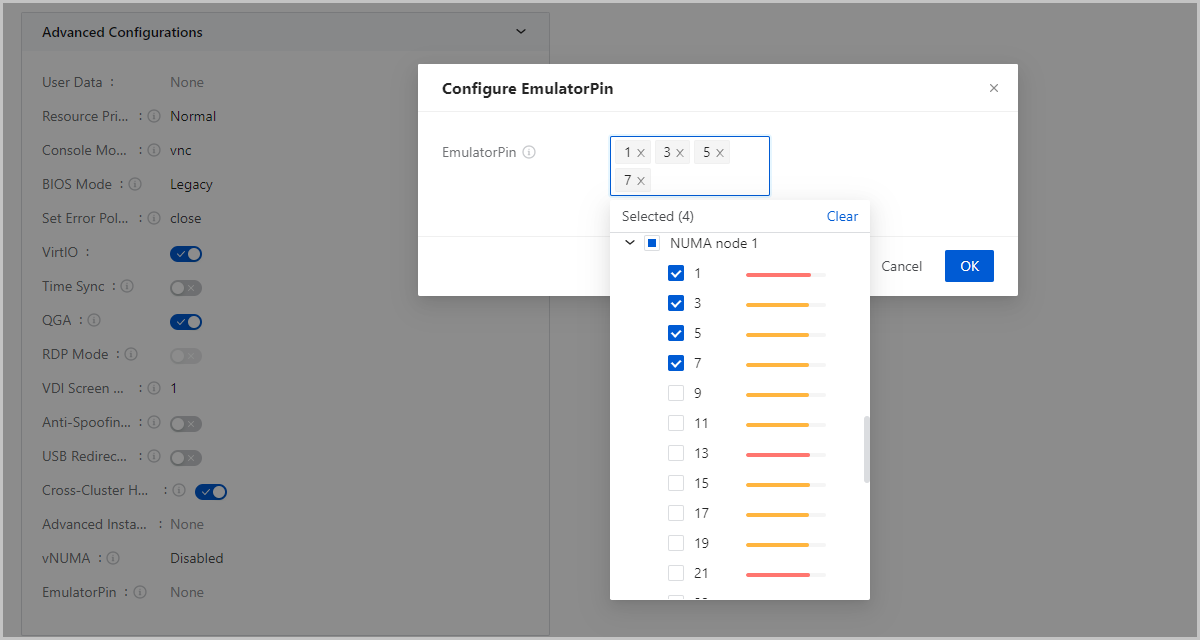The height and width of the screenshot is (640, 1200).
Task: Check CPU 19 checkbox
Action: (676, 543)
